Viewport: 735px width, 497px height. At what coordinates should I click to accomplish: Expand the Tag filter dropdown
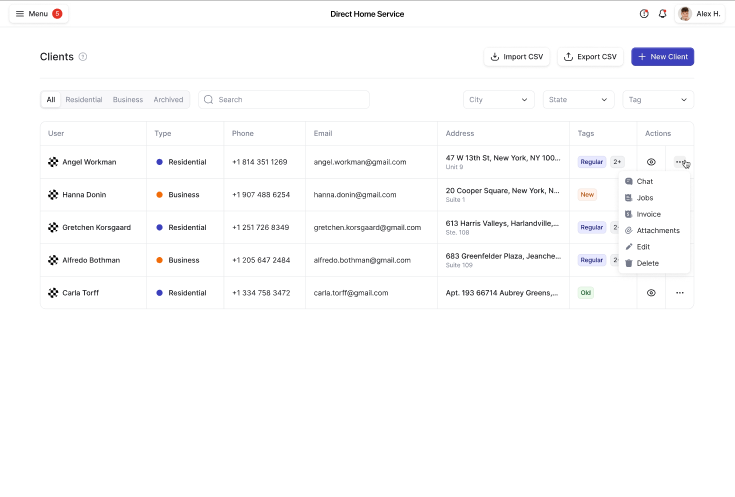658,100
